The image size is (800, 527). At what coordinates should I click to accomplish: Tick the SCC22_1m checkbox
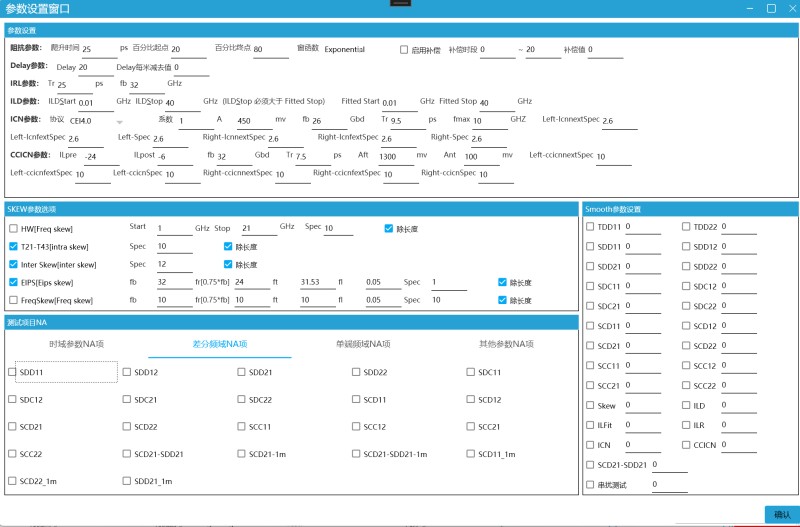[13, 481]
